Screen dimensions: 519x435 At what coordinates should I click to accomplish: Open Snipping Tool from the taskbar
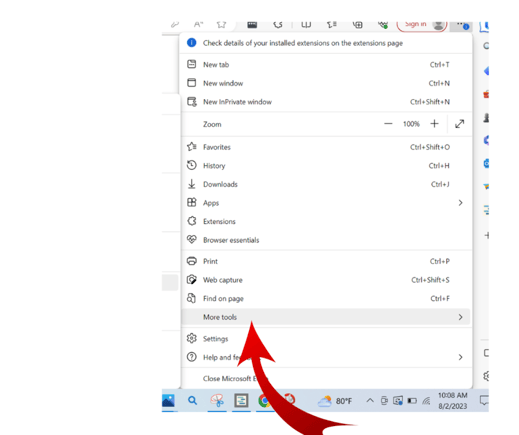coord(217,400)
